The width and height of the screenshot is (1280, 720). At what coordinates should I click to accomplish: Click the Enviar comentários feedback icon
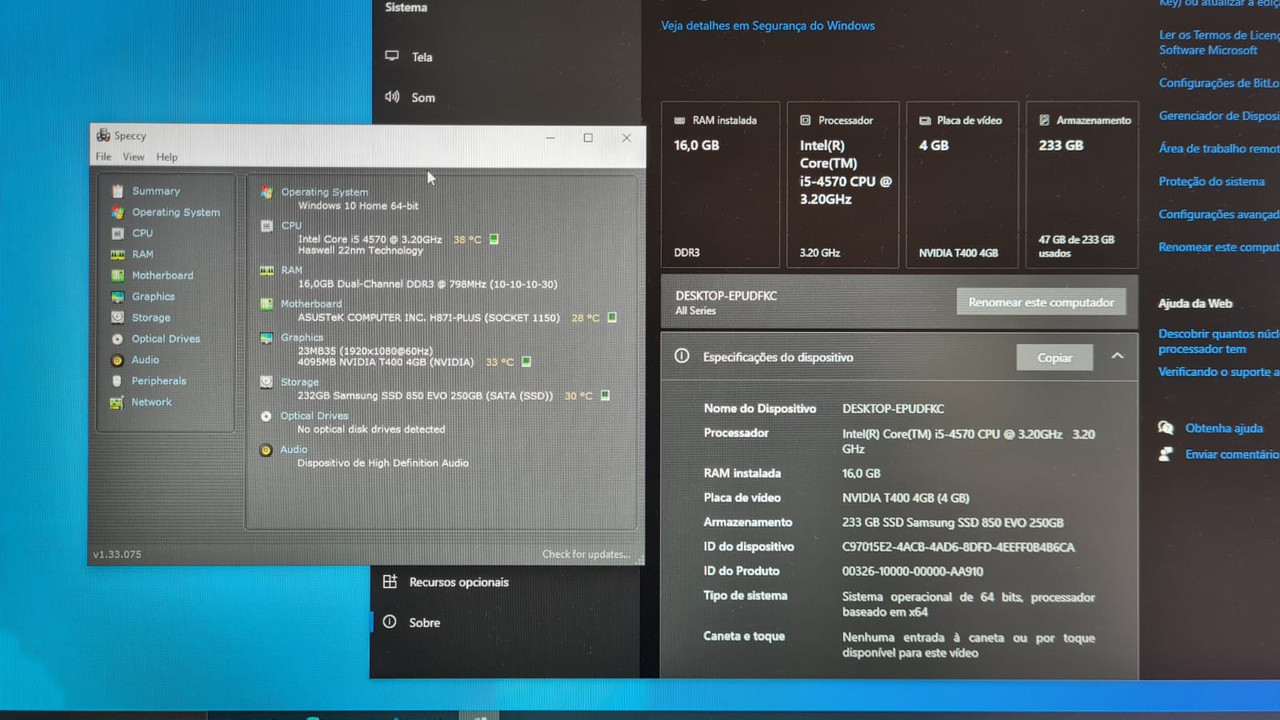[1166, 454]
